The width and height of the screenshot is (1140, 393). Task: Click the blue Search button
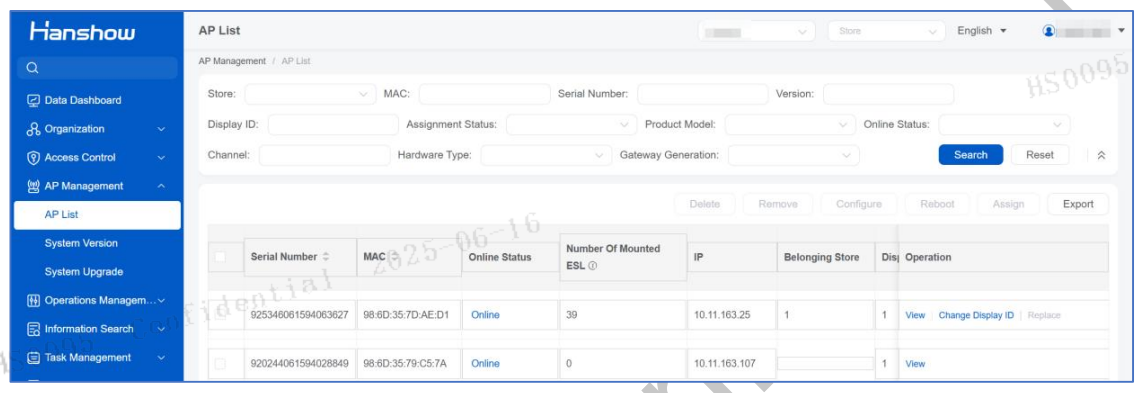click(971, 155)
